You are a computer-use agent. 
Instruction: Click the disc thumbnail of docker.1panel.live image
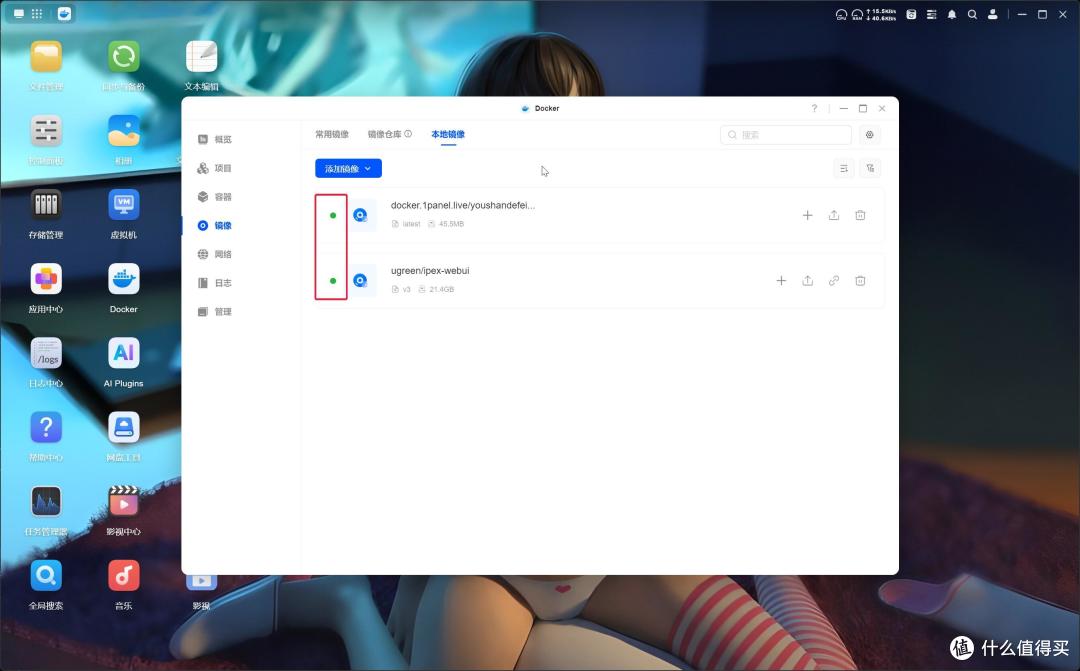(x=360, y=216)
